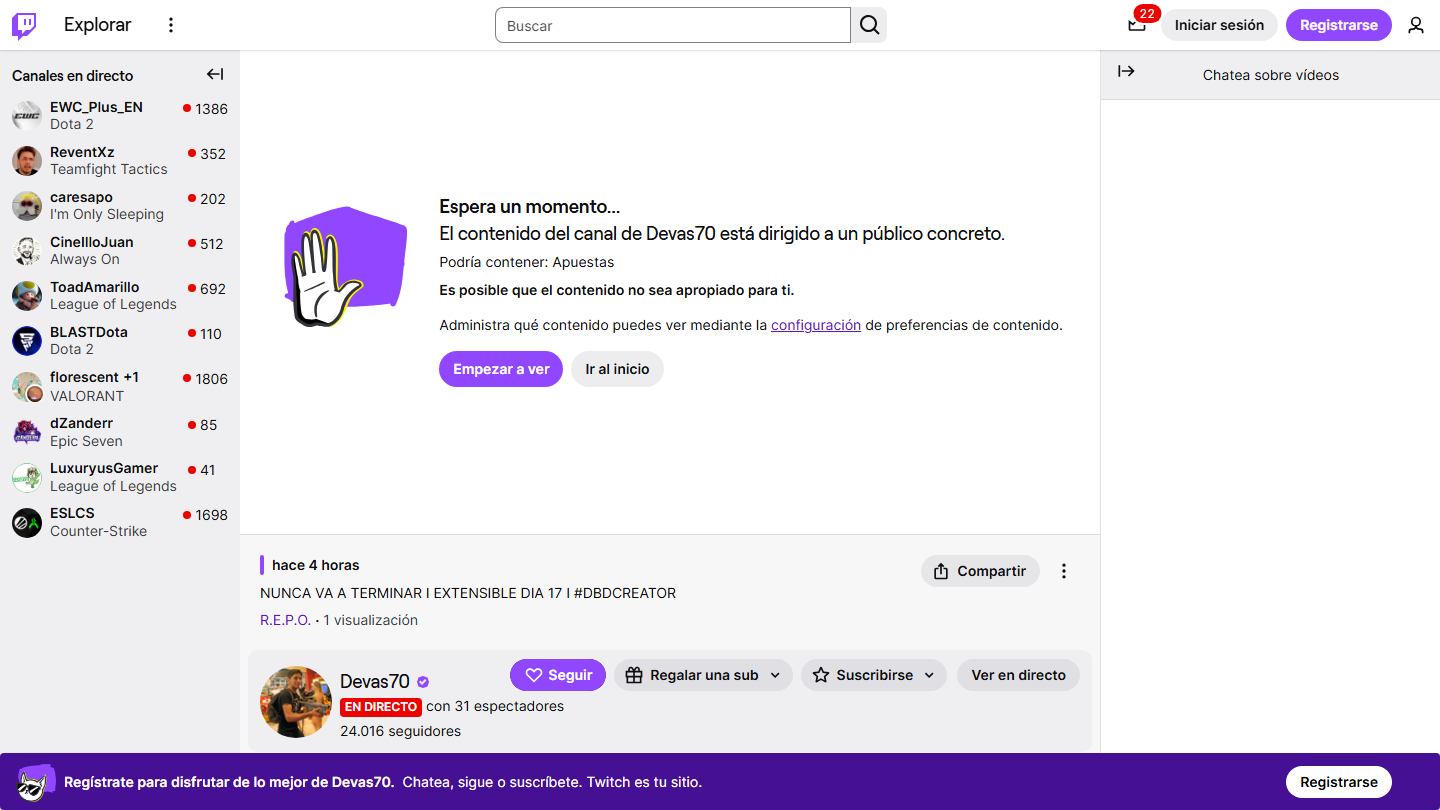Collapse the Canales en directo sidebar
The image size is (1440, 810).
click(215, 74)
